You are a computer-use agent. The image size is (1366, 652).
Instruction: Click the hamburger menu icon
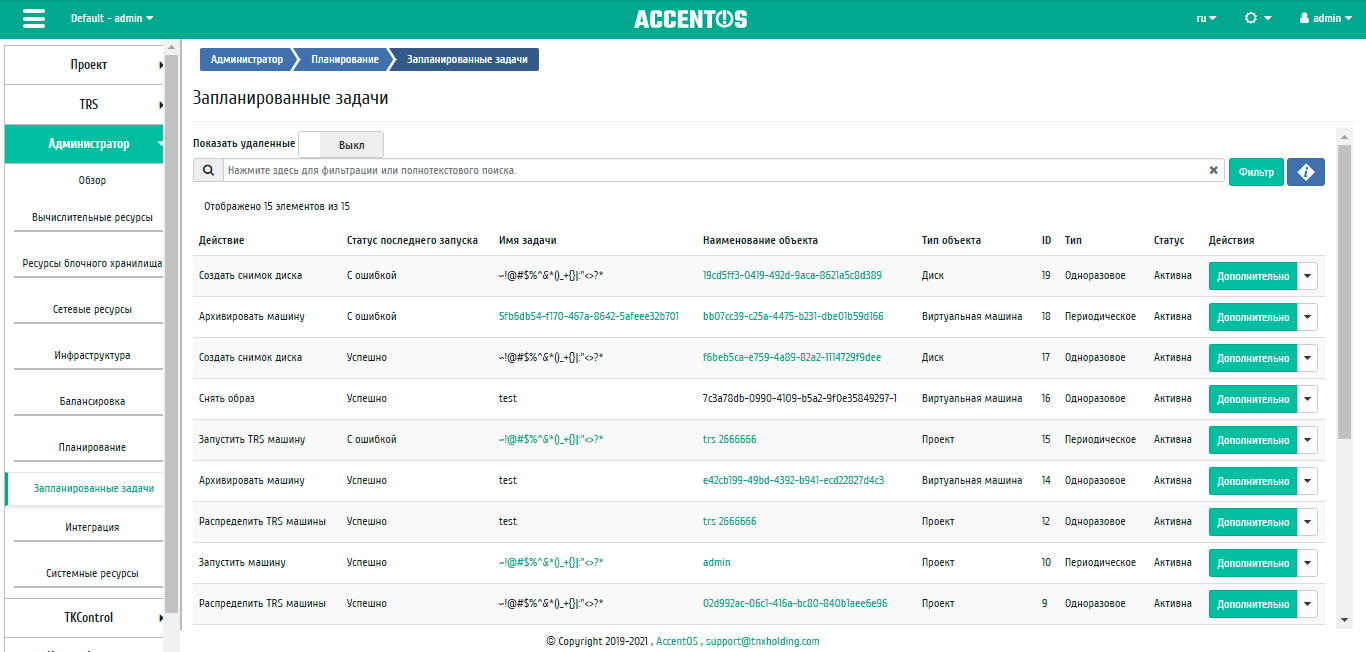pyautogui.click(x=33, y=19)
